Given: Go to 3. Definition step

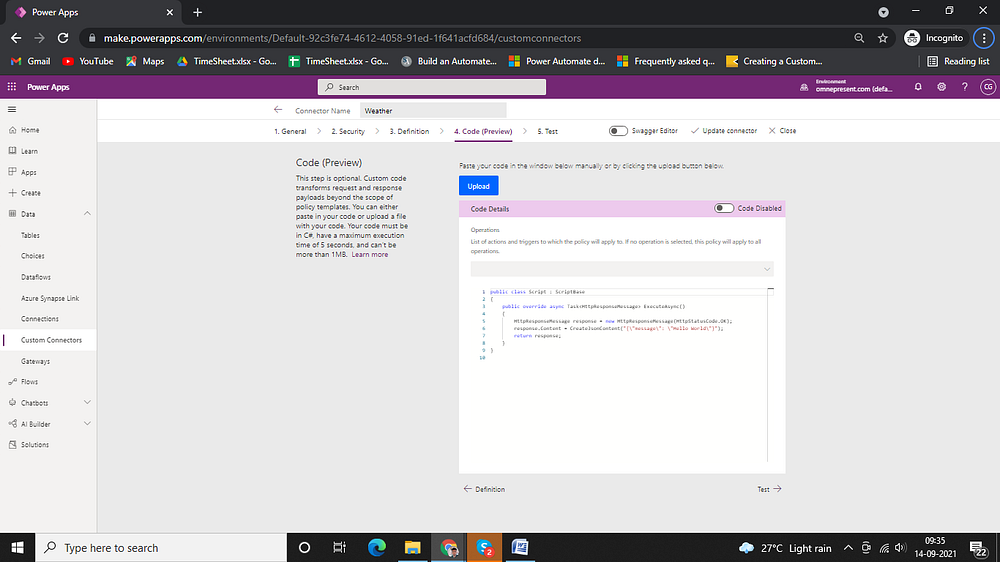Looking at the screenshot, I should (x=409, y=131).
